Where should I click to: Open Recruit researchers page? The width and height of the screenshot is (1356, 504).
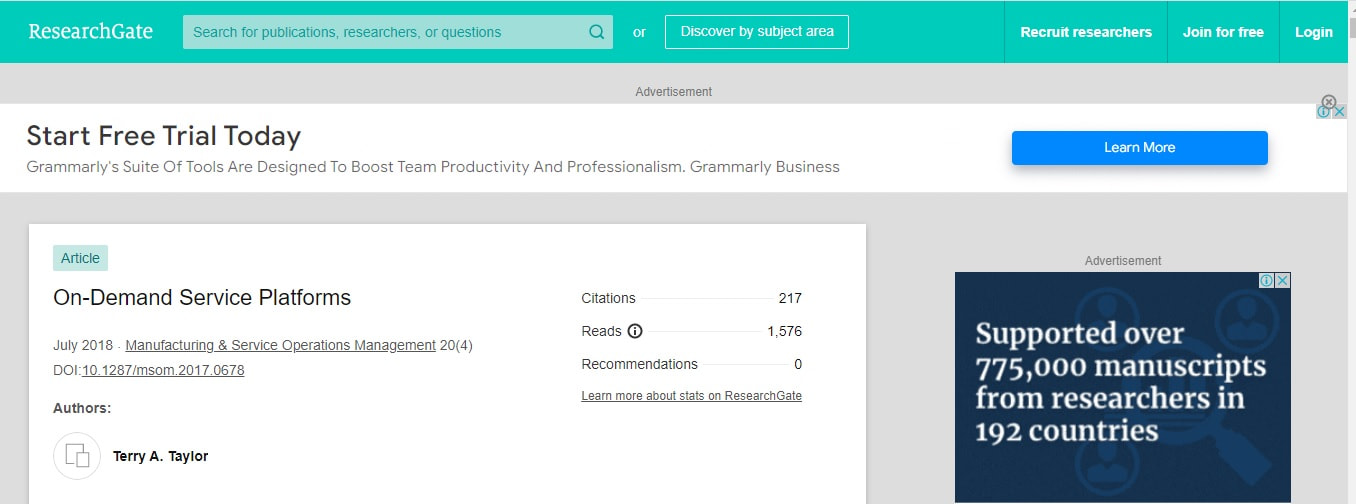coord(1086,32)
